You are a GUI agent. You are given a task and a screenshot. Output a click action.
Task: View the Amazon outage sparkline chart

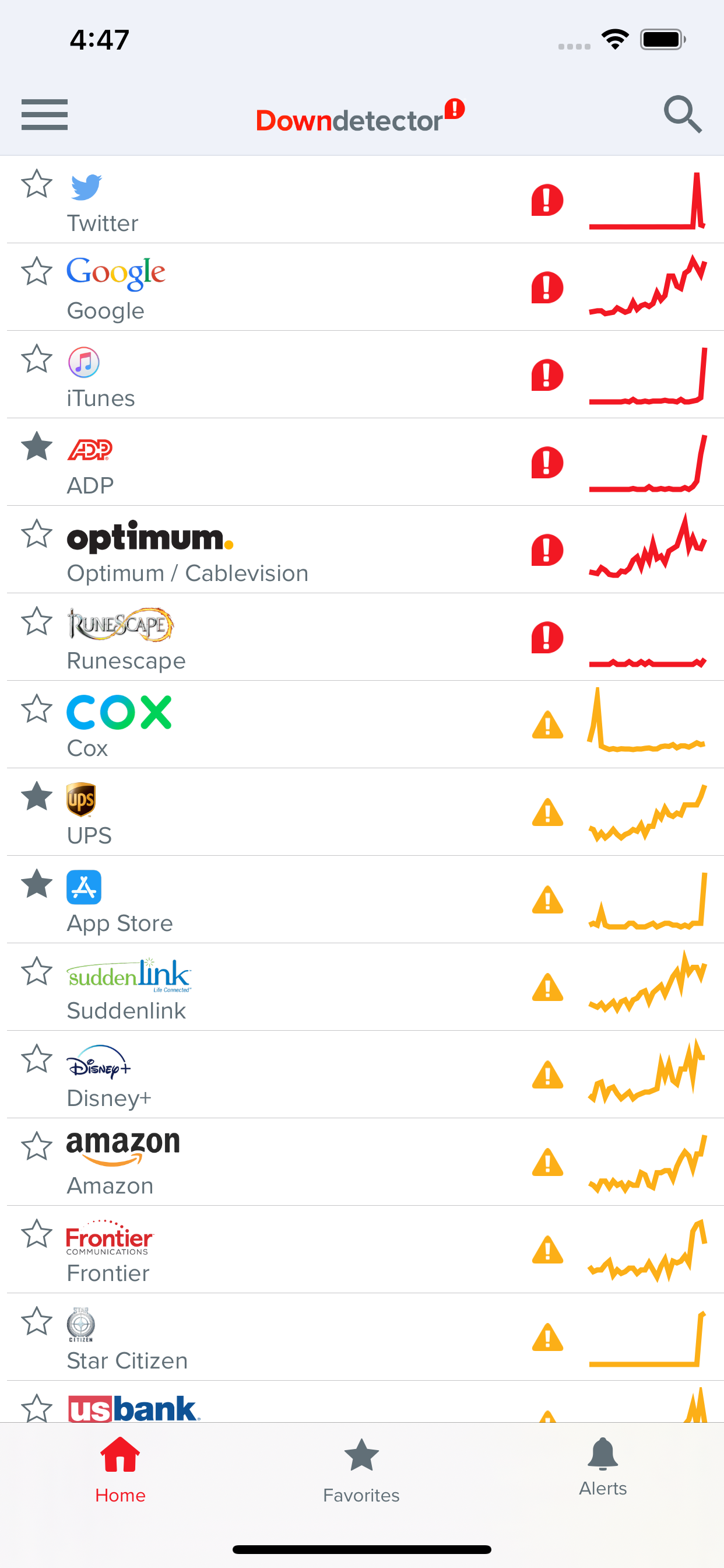647,1163
